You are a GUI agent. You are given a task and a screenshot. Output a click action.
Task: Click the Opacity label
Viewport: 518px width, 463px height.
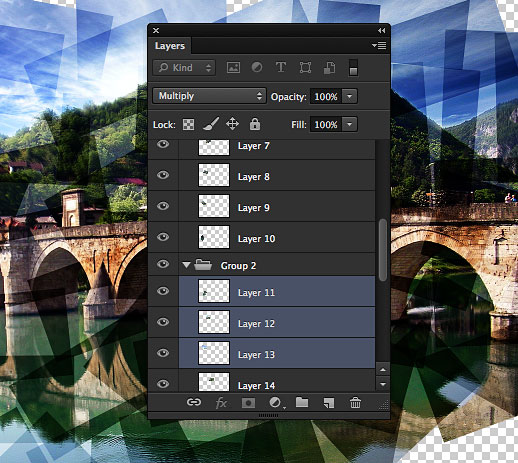tap(288, 97)
